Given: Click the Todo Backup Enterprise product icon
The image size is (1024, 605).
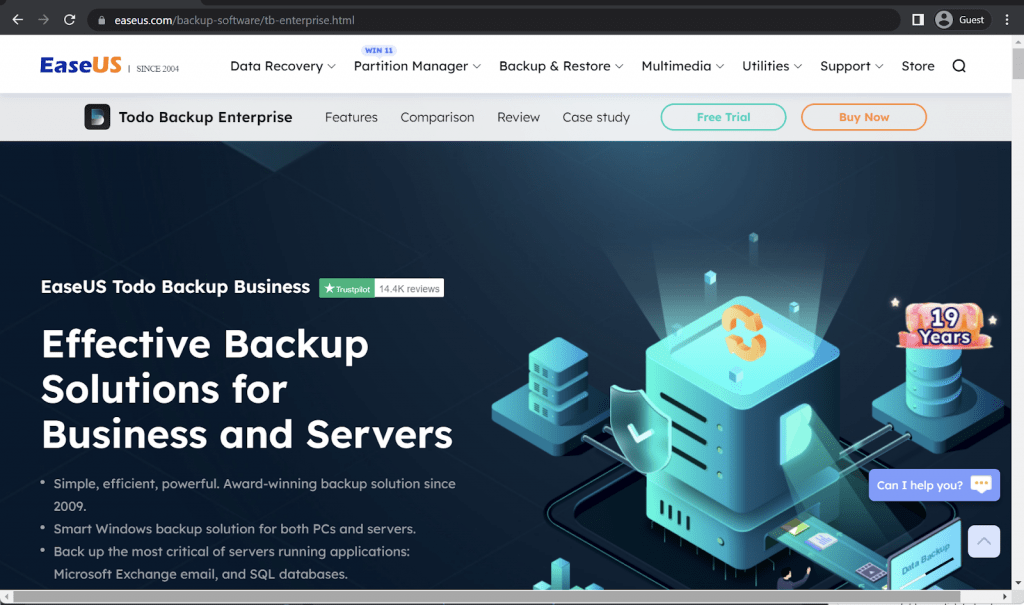Looking at the screenshot, I should click(97, 117).
